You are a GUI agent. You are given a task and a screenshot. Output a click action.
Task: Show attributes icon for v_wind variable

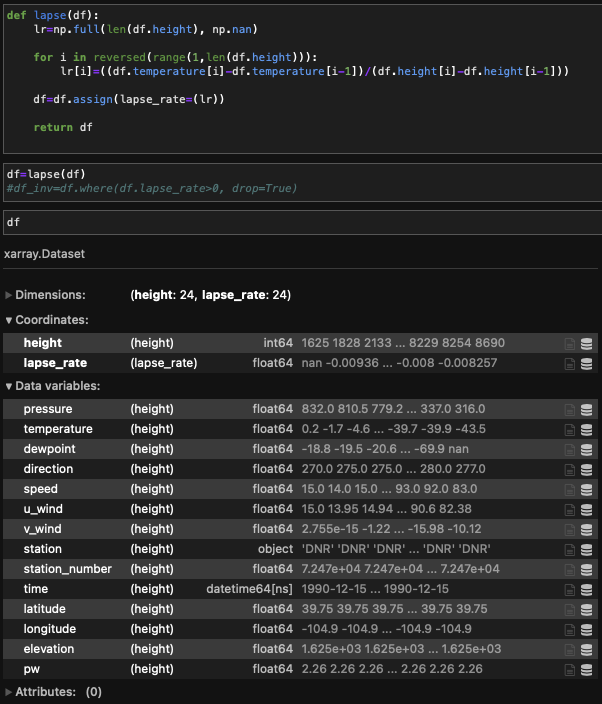click(570, 530)
